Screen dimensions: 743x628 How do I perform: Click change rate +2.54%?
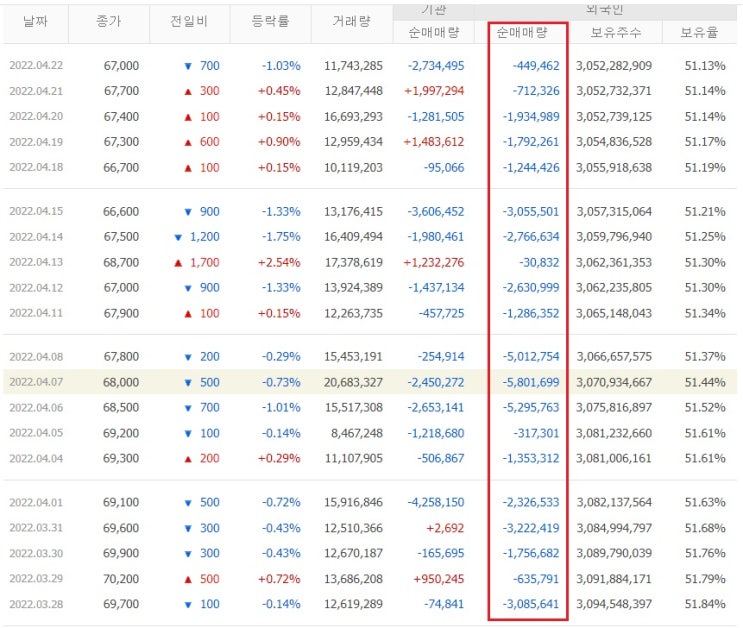pyautogui.click(x=279, y=262)
